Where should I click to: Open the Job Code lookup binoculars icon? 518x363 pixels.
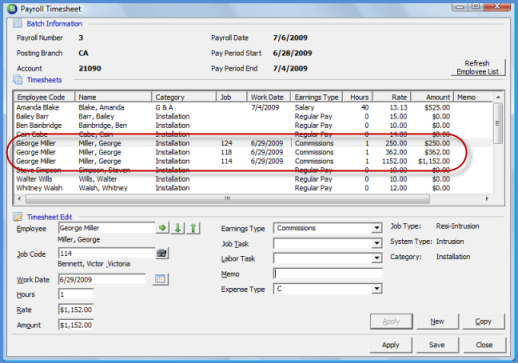162,253
